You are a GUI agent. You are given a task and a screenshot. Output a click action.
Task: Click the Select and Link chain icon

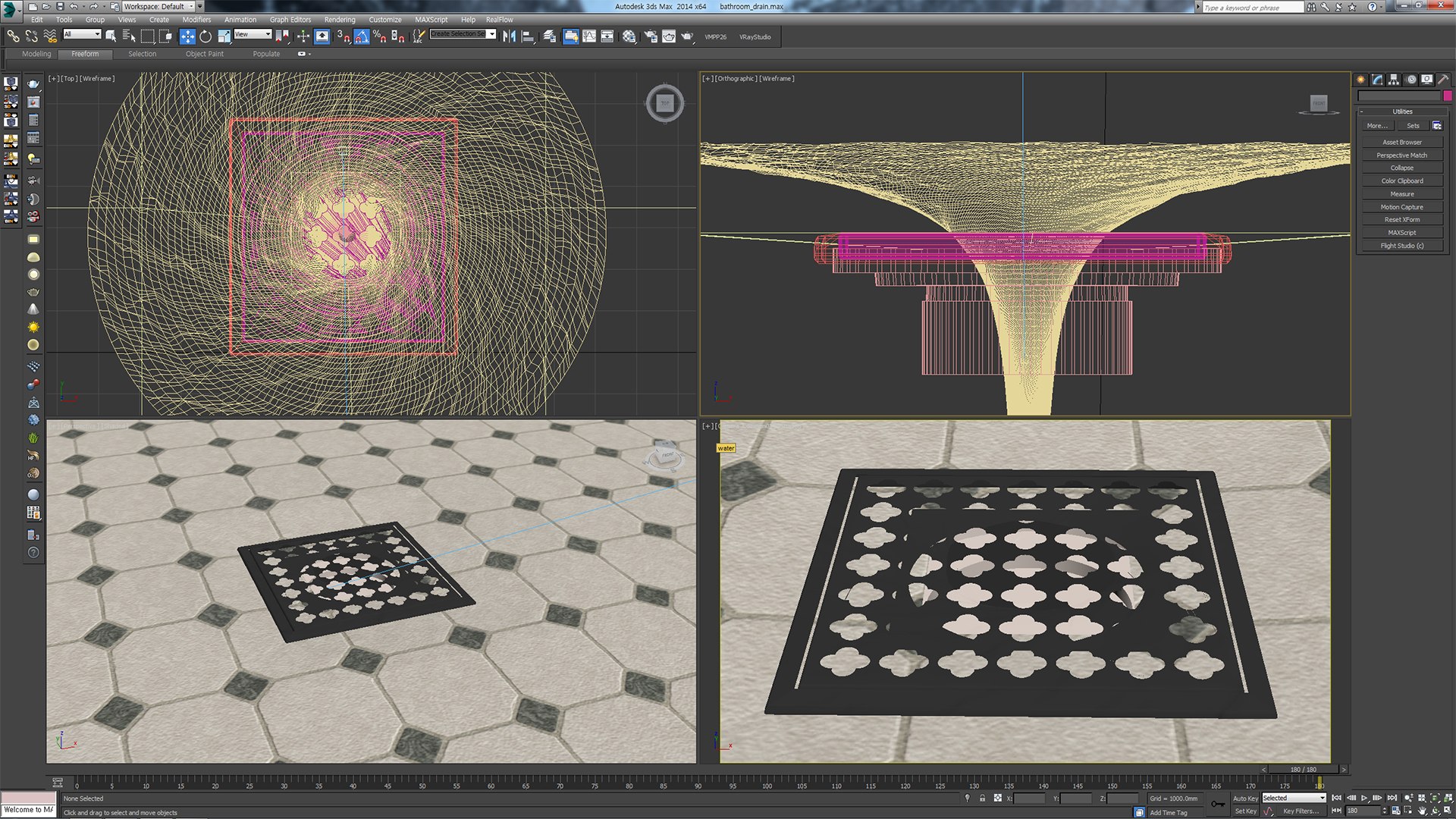[x=13, y=36]
